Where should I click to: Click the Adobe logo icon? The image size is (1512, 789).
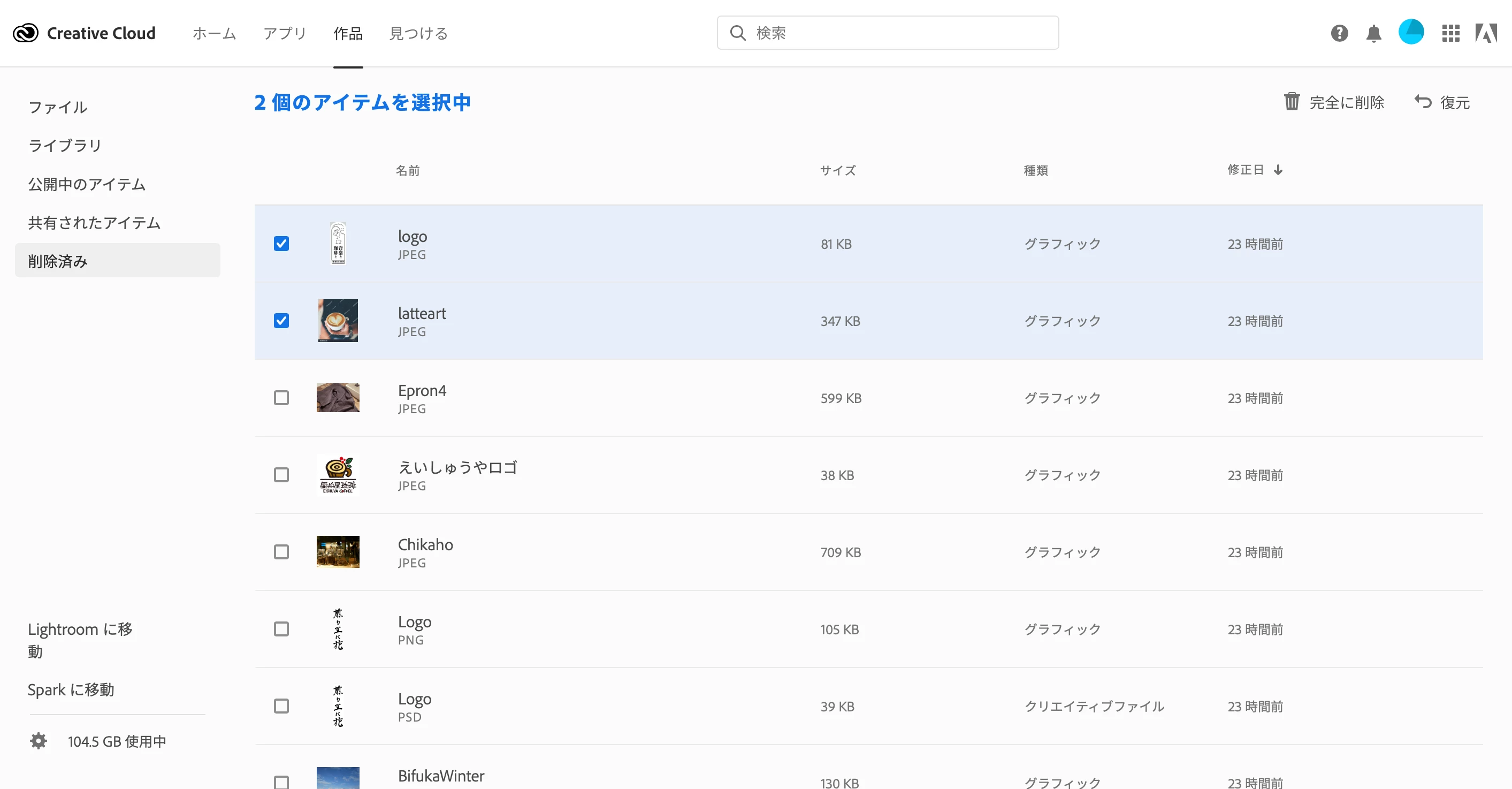1486,33
